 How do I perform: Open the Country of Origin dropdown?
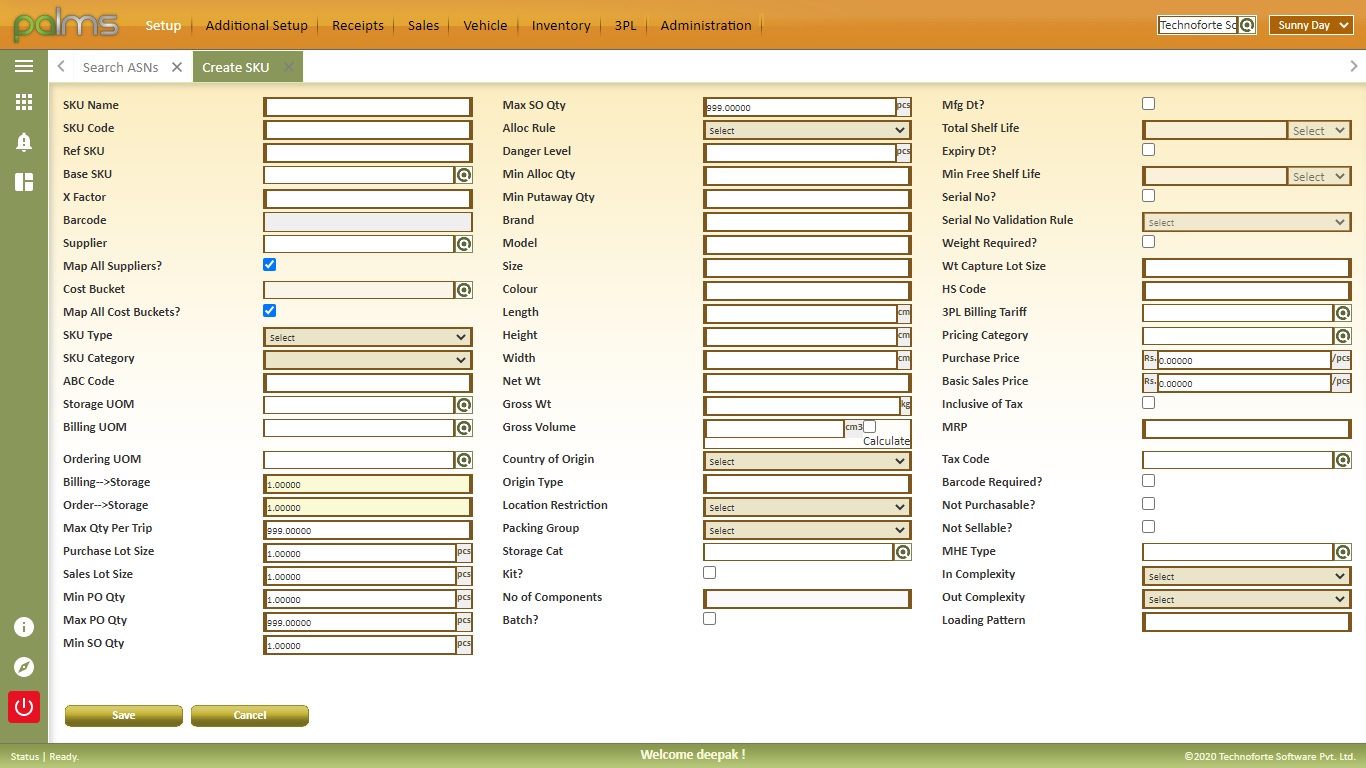(807, 461)
